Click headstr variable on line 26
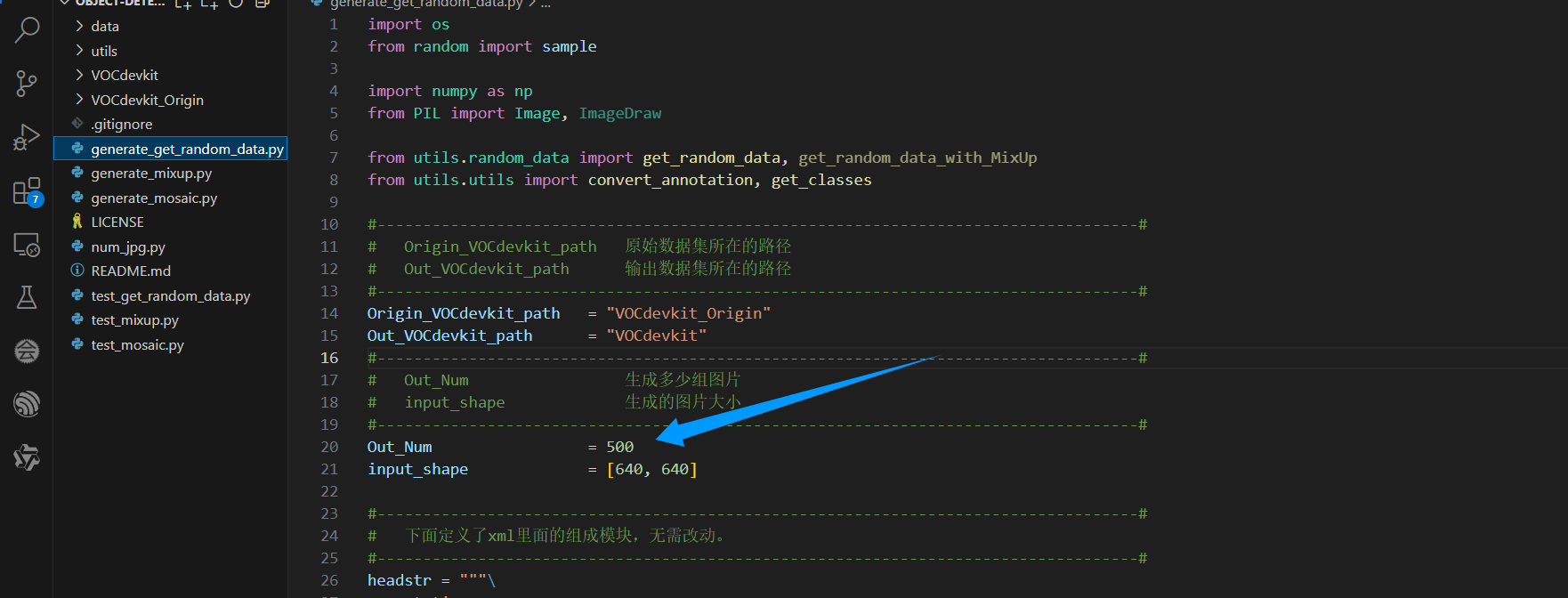The width and height of the screenshot is (1568, 598). [x=400, y=580]
